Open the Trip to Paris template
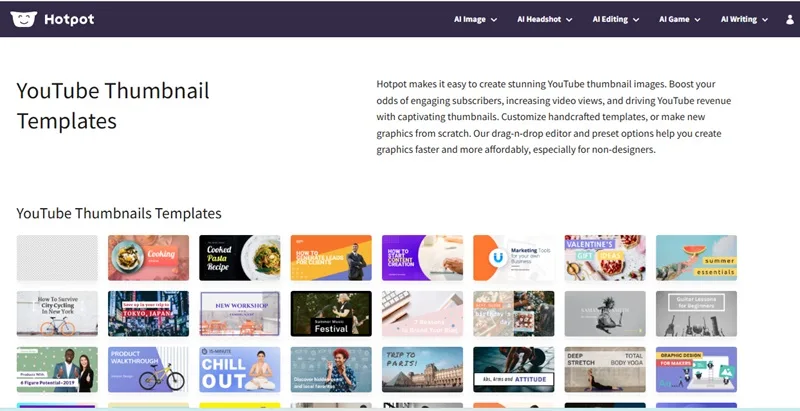Screen dimensions: 800x411 point(422,370)
